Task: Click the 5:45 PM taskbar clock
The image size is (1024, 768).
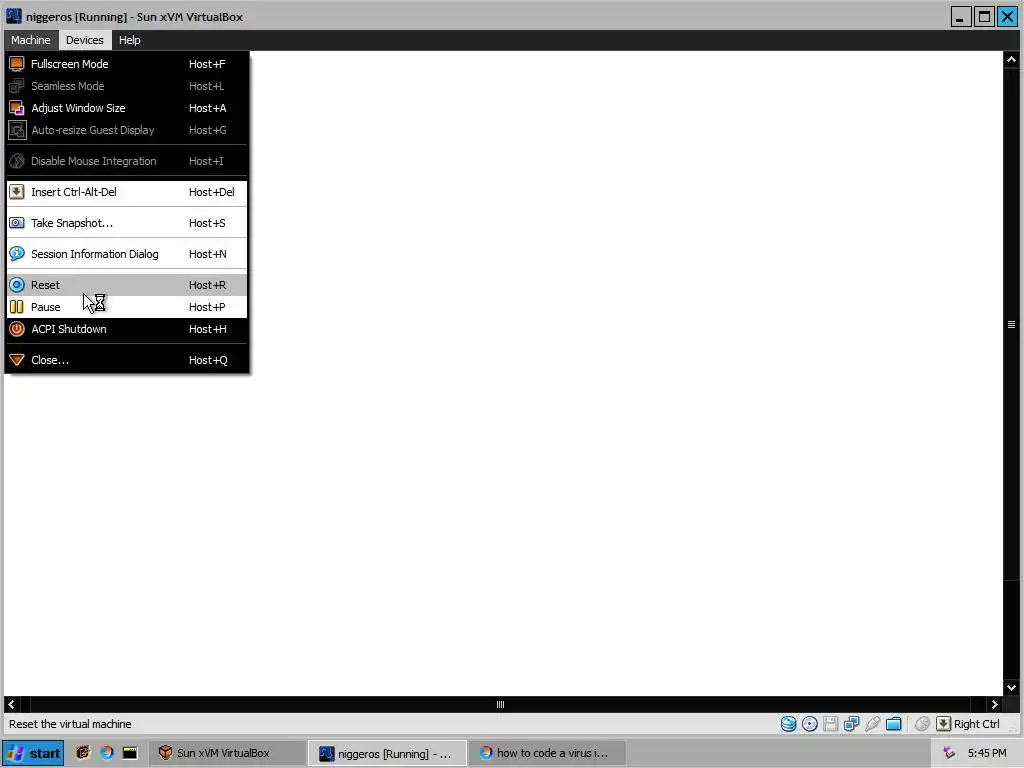Action: tap(987, 753)
